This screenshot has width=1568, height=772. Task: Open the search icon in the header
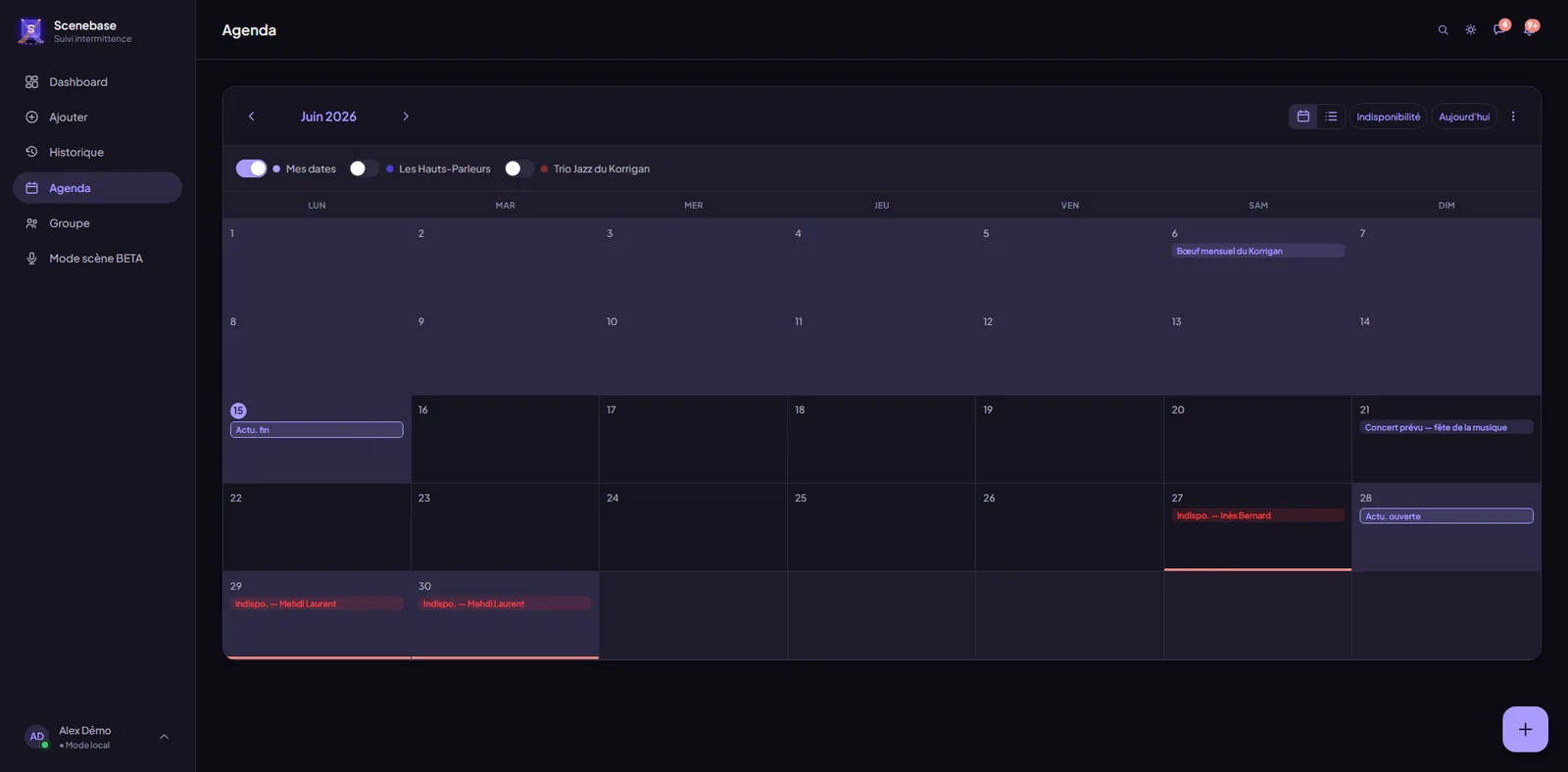pos(1443,30)
